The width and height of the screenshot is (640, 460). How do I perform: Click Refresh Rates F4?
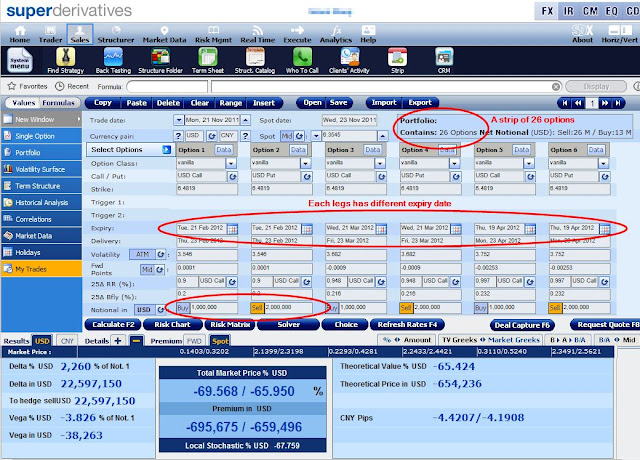click(407, 324)
